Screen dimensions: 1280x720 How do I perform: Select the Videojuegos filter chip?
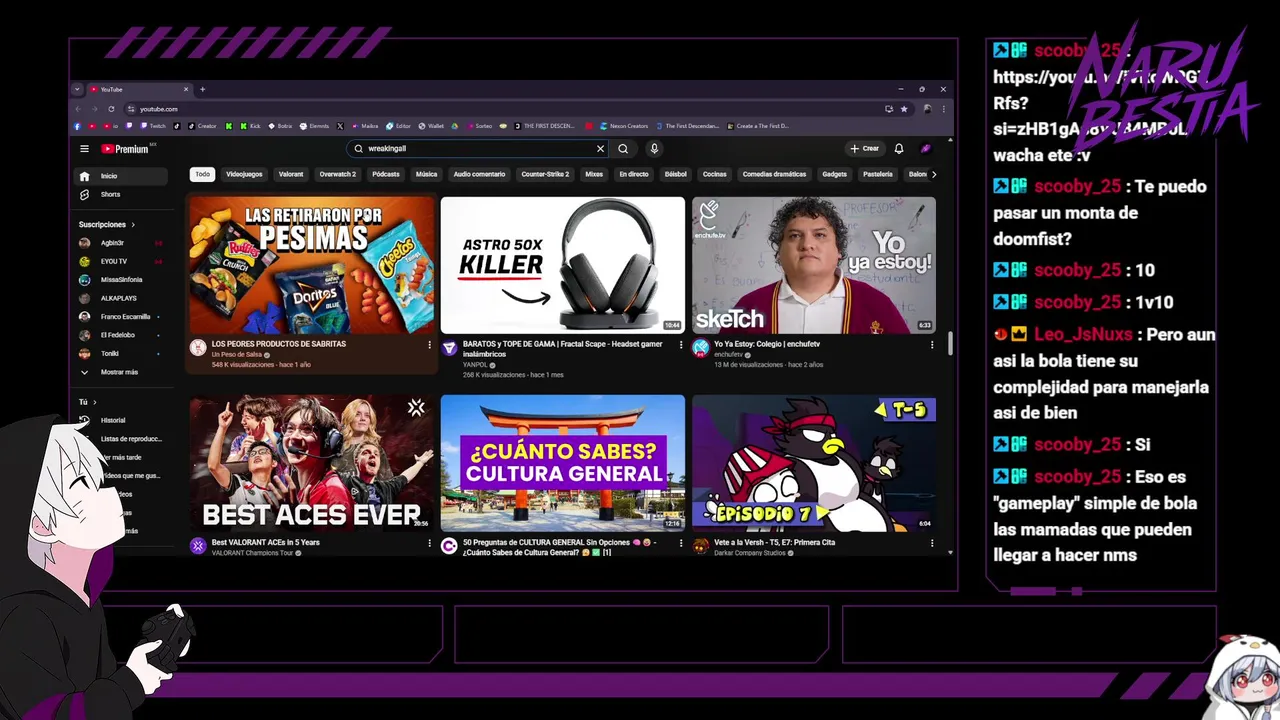[244, 174]
